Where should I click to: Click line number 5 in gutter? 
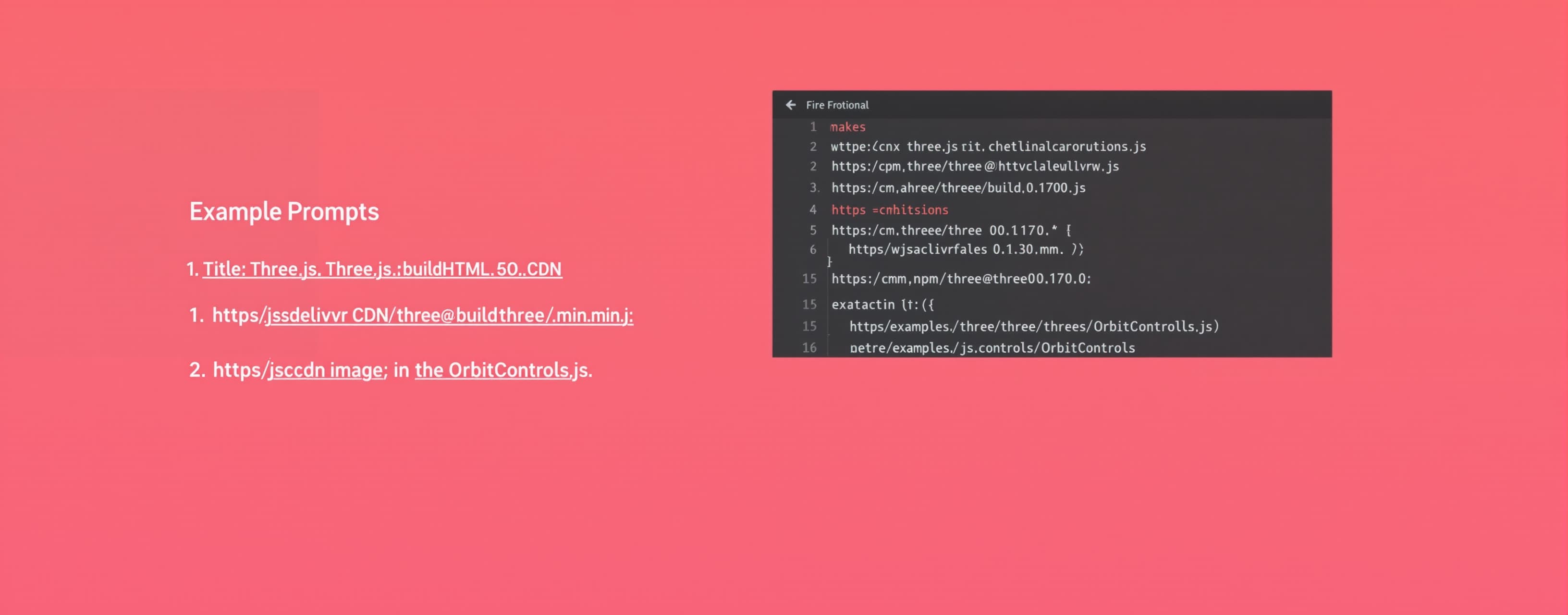(x=813, y=230)
